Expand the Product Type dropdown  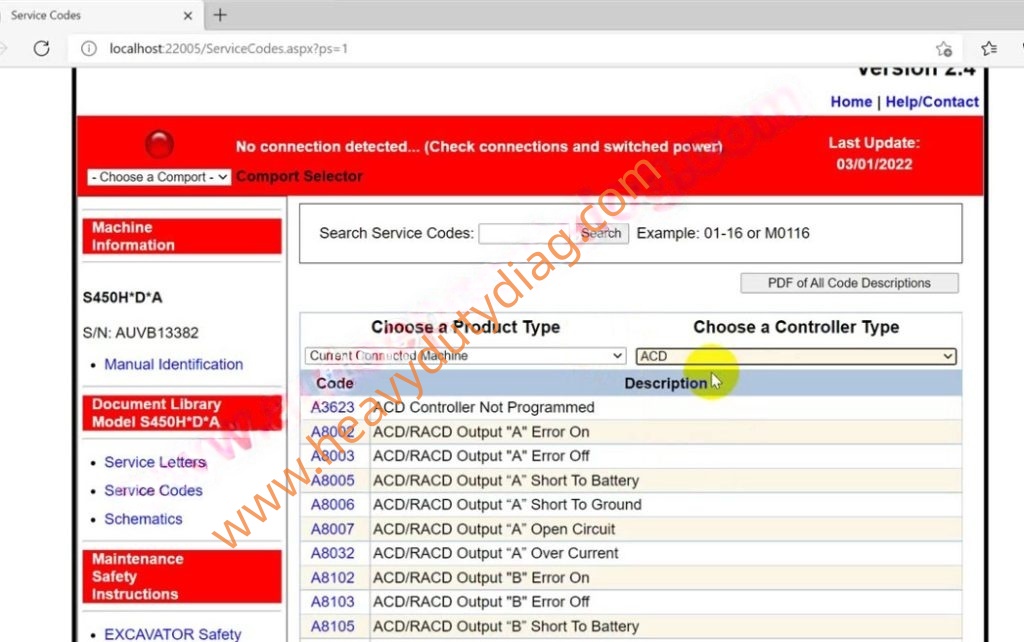[x=466, y=356]
